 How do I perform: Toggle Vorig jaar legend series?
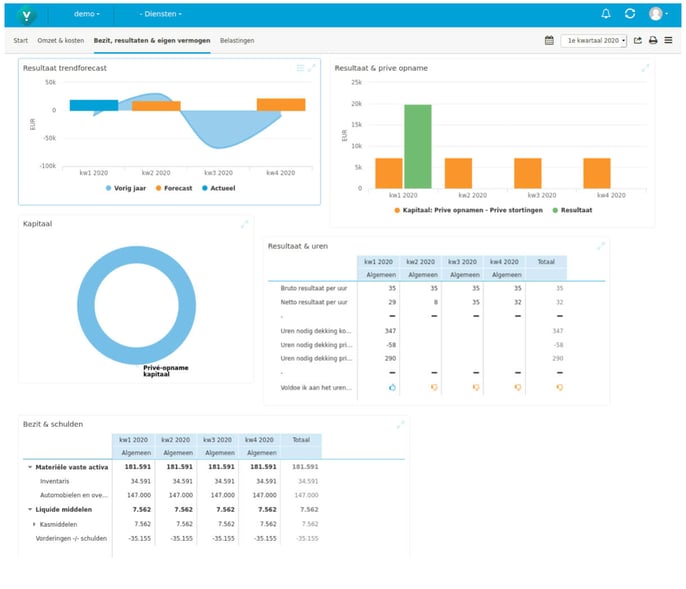point(126,188)
